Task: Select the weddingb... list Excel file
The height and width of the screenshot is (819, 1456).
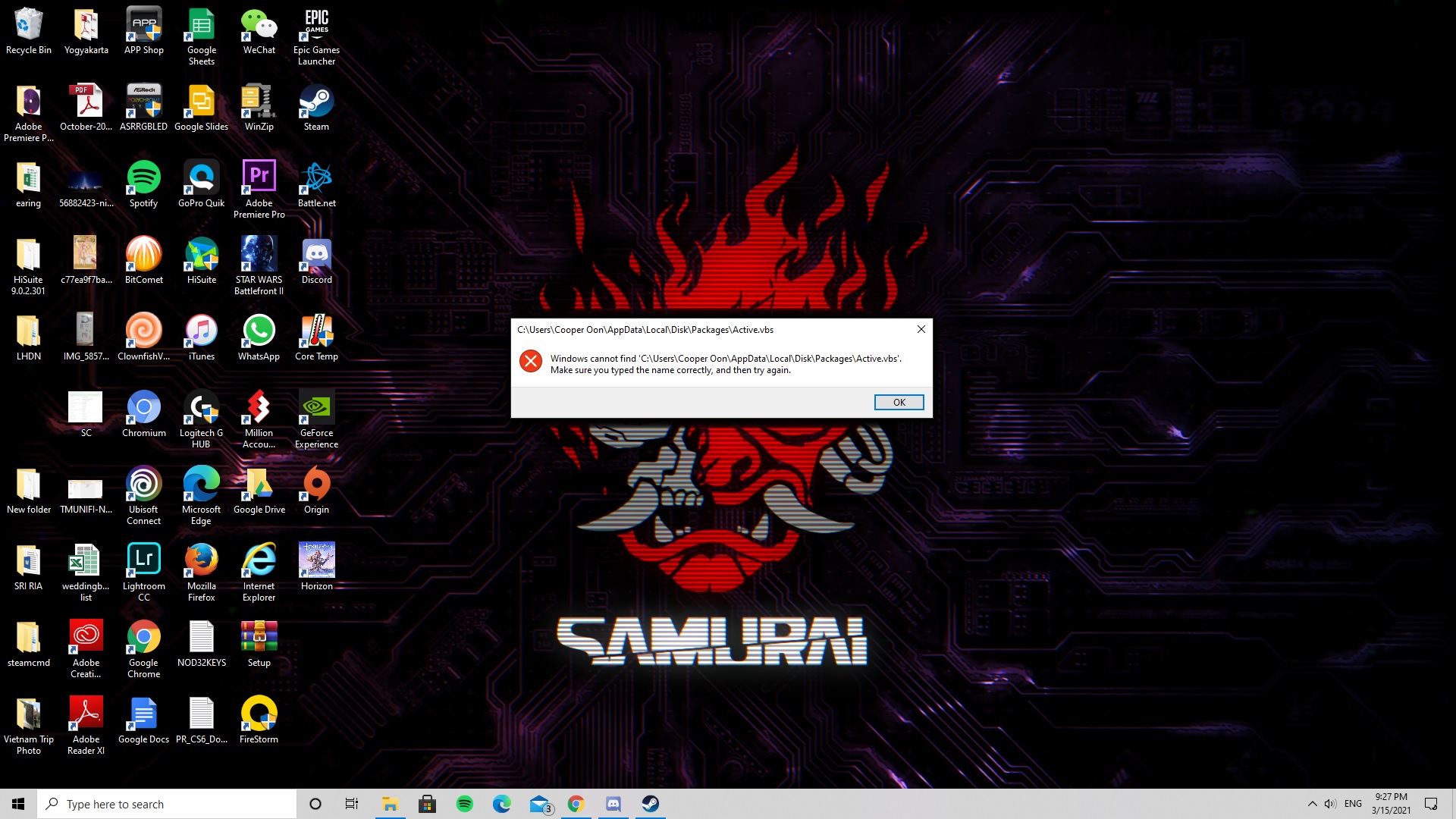Action: click(86, 573)
